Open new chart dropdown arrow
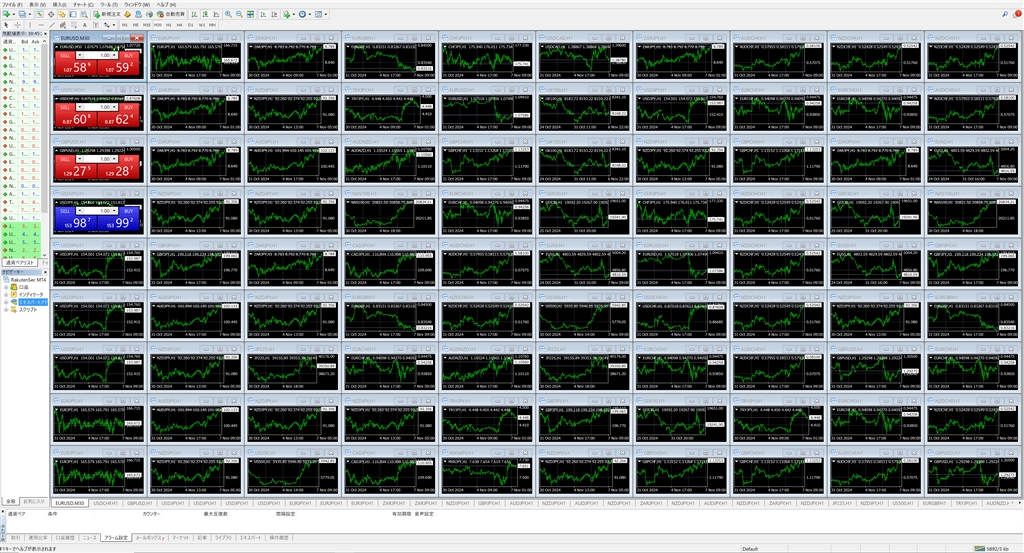This screenshot has height=553, width=1024. click(x=14, y=14)
